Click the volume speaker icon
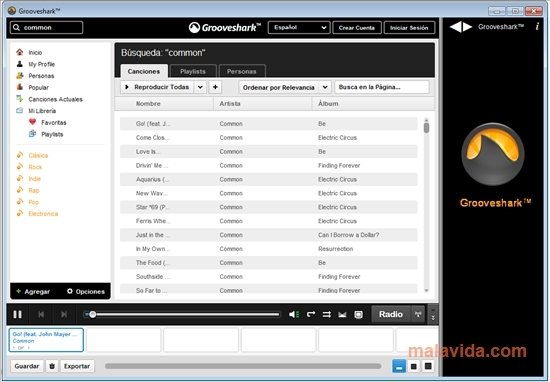Viewport: 550px width, 382px height. [294, 314]
